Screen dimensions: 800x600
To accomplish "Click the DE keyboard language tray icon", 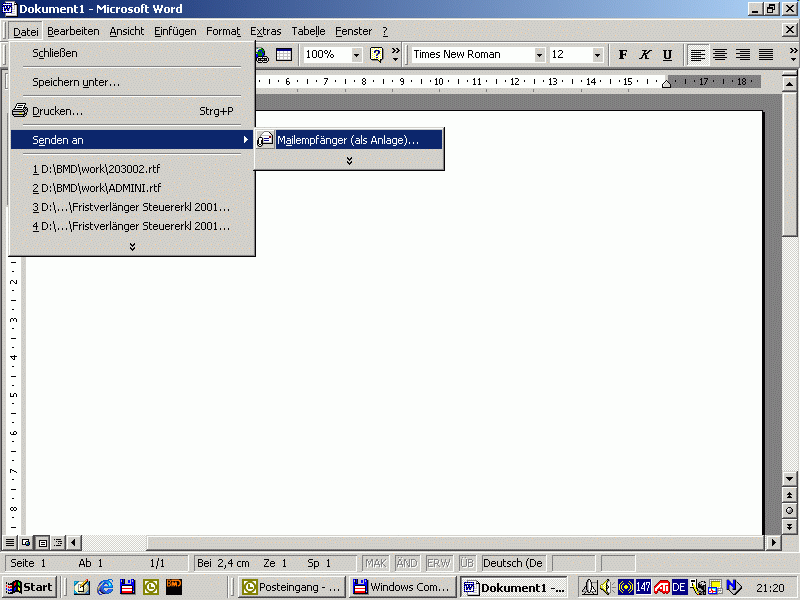I will pos(679,587).
